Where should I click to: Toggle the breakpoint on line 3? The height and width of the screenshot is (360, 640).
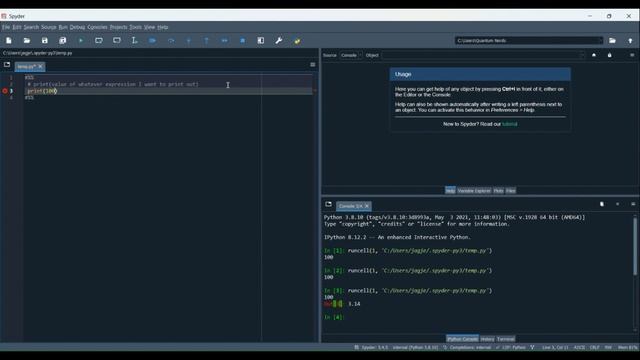click(x=5, y=91)
